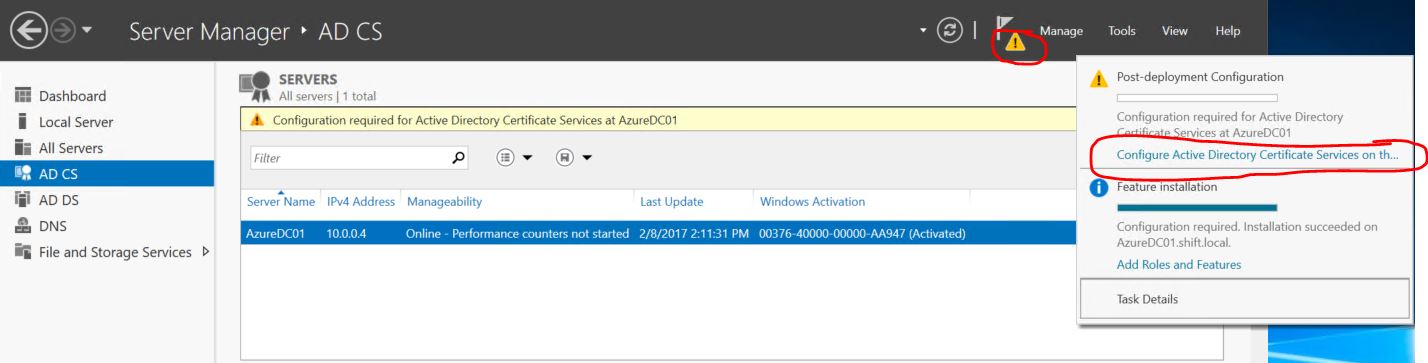Click the 00376-40000-00000-AA947 activation cell

(862, 234)
